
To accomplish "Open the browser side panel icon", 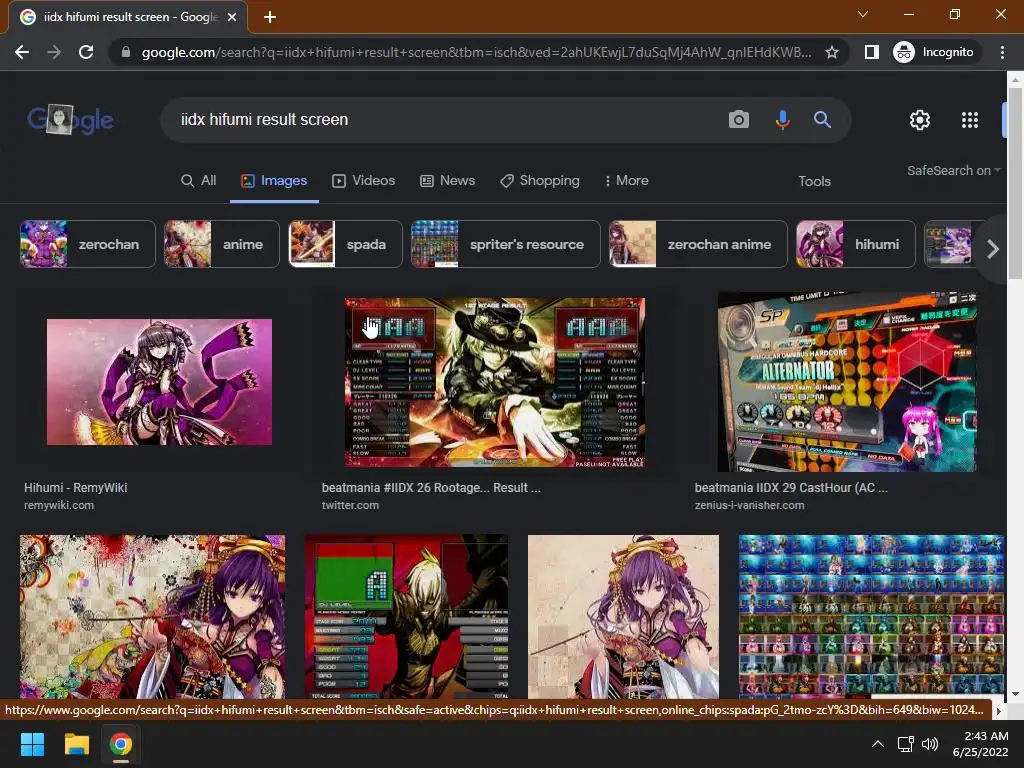I will pyautogui.click(x=871, y=52).
